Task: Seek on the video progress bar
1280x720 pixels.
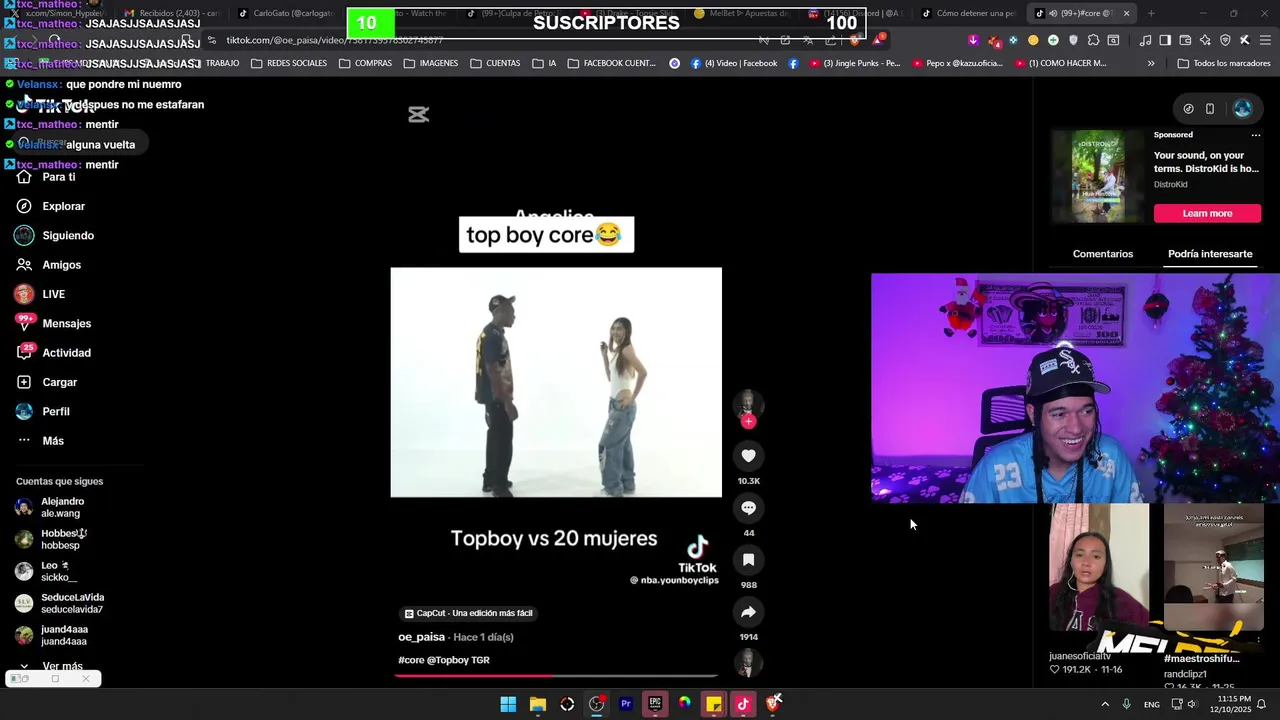Action: pos(556,676)
